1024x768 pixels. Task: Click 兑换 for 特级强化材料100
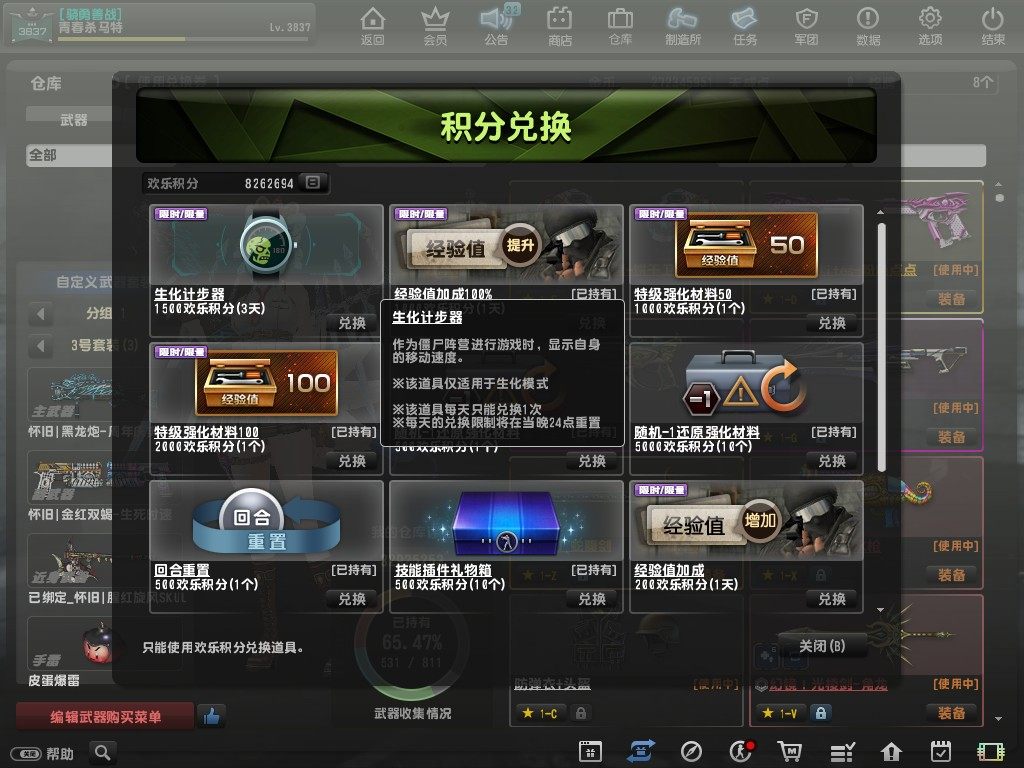pos(352,461)
